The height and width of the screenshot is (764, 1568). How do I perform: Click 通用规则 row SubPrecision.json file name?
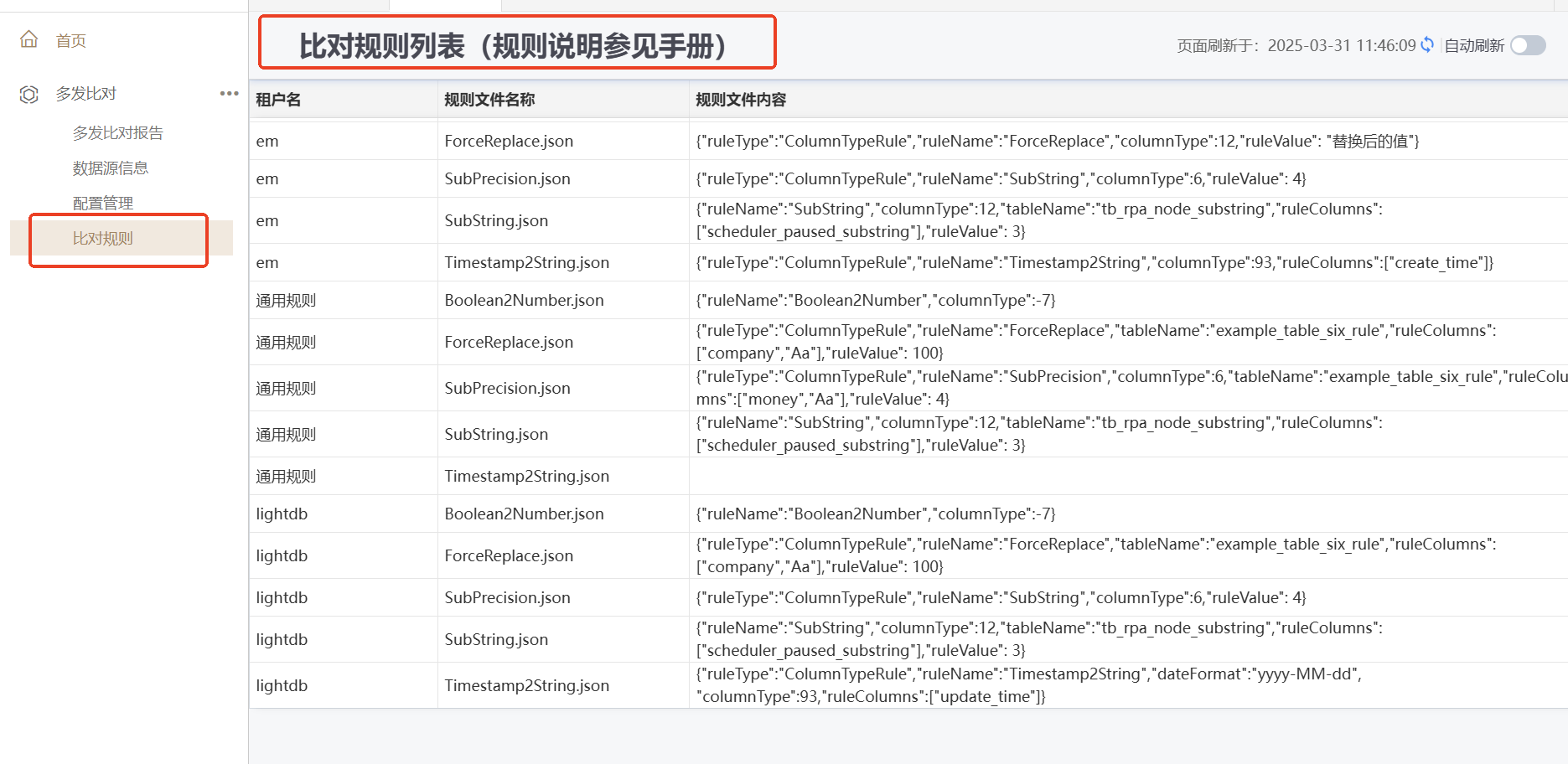click(x=507, y=388)
